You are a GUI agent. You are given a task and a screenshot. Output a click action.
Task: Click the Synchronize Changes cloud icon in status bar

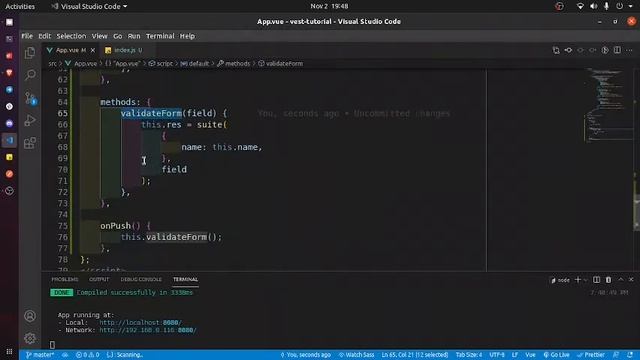pos(65,355)
